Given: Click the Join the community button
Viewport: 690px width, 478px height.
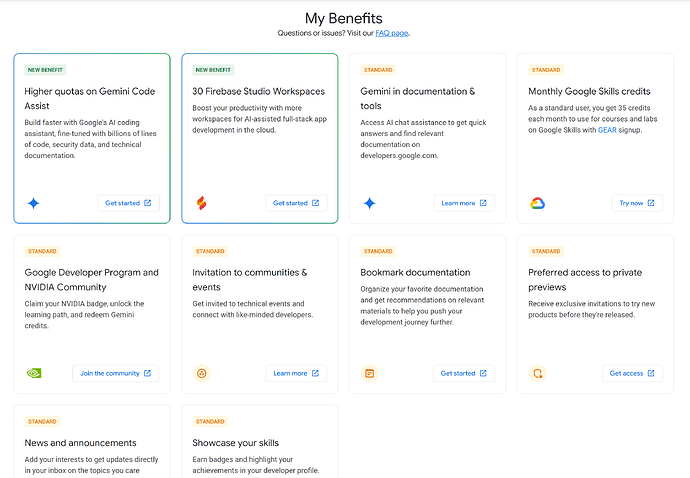Looking at the screenshot, I should [116, 373].
